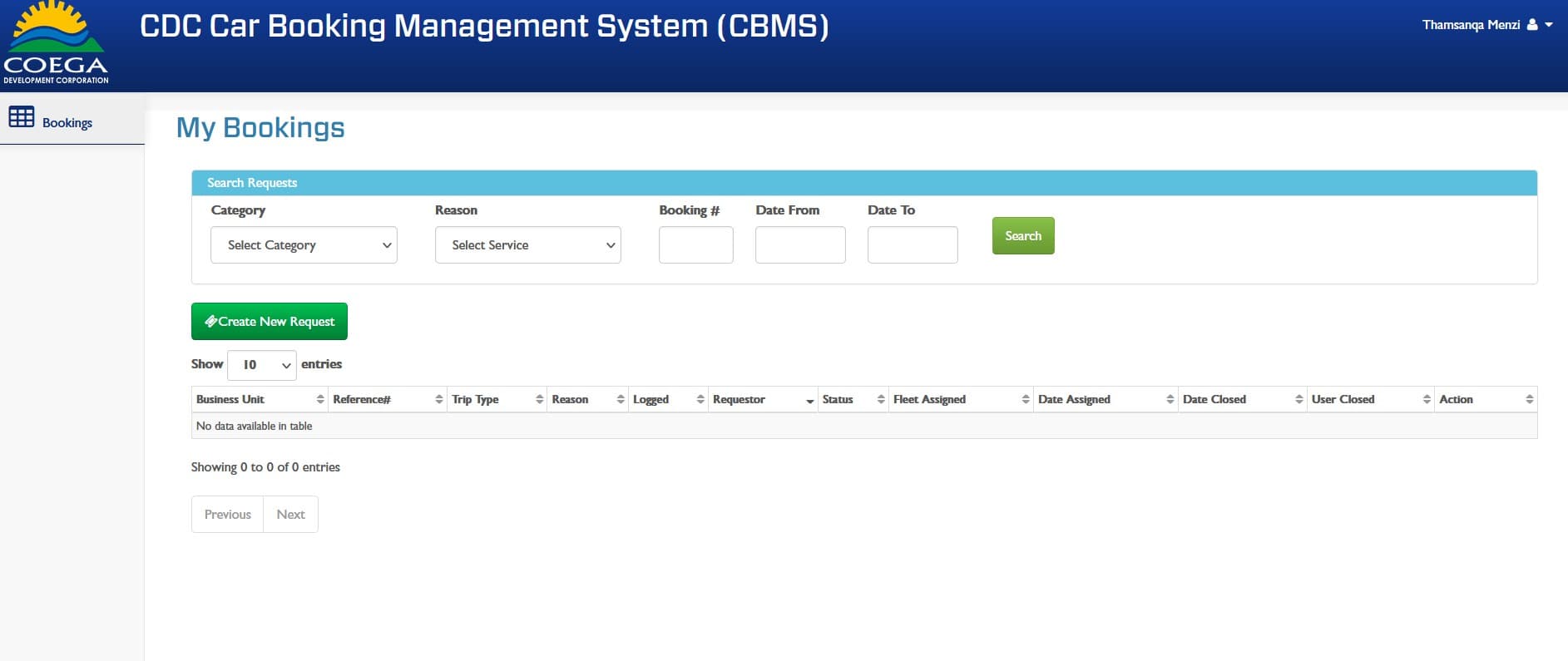This screenshot has height=661, width=1568.
Task: Click the CDC Car Booking Management System title
Action: click(484, 27)
